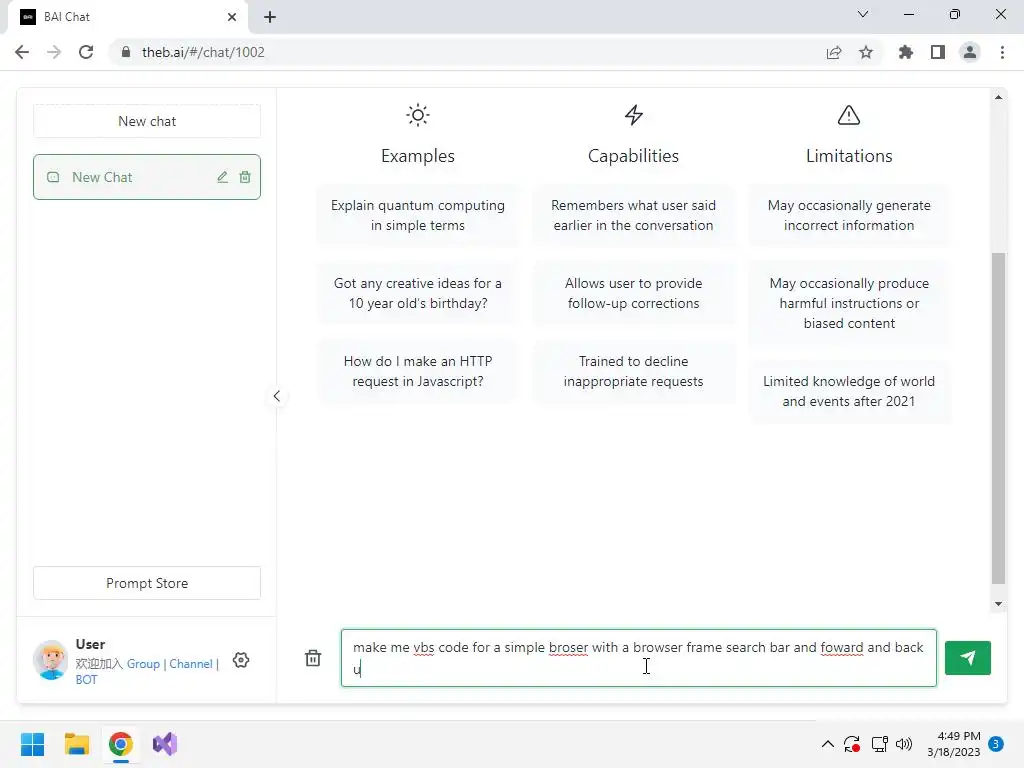Click the Examples sun icon
1024x768 pixels.
tap(418, 116)
